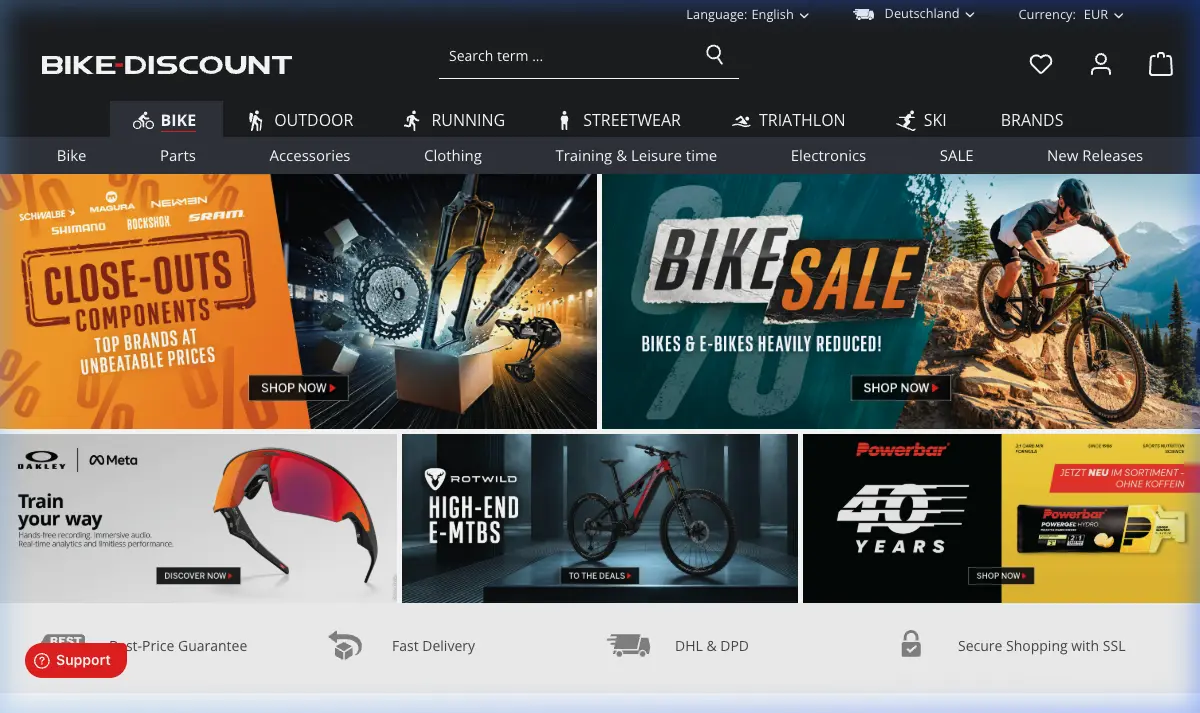Open the user account icon
This screenshot has height=713, width=1200.
[x=1101, y=65]
